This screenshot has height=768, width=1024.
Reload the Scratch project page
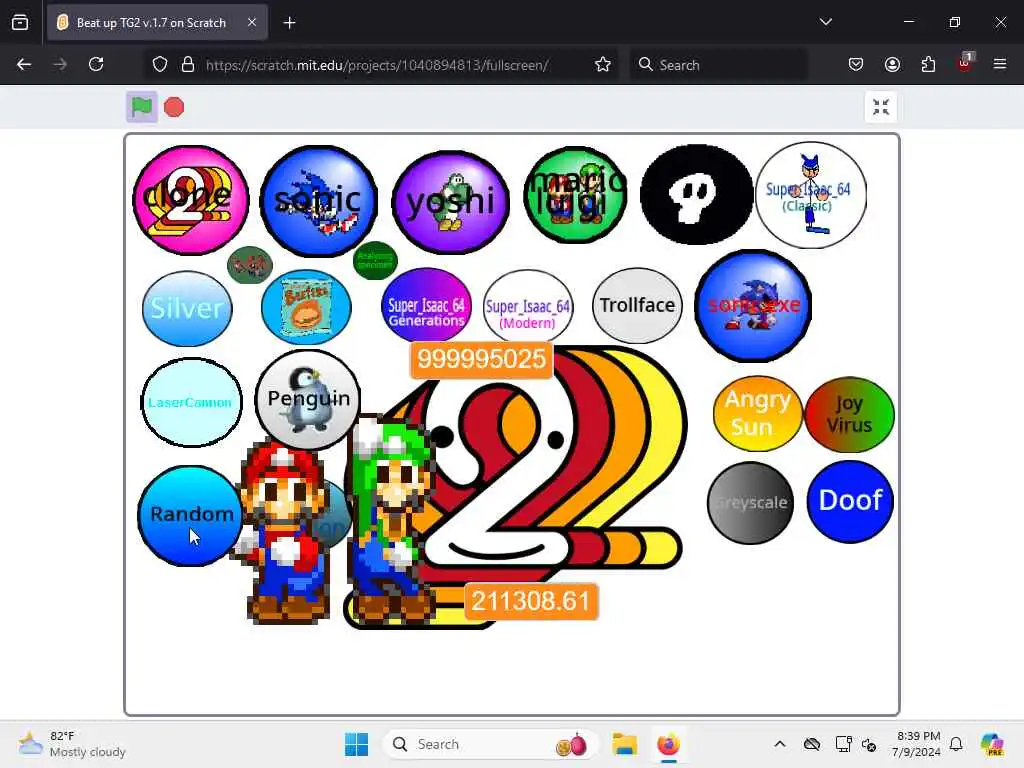pos(96,64)
